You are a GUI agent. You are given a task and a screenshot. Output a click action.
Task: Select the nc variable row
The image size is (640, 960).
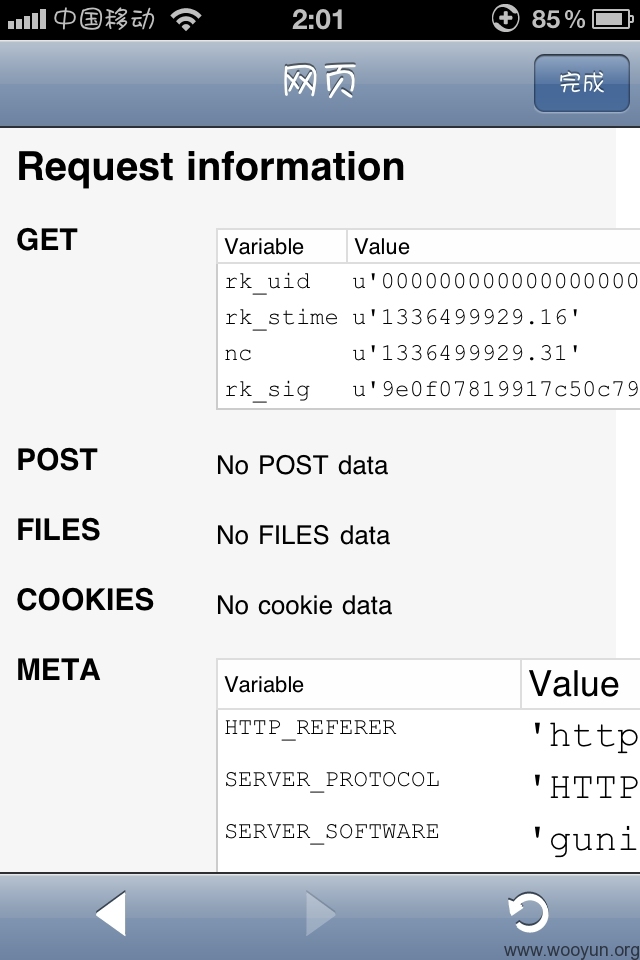[x=428, y=353]
